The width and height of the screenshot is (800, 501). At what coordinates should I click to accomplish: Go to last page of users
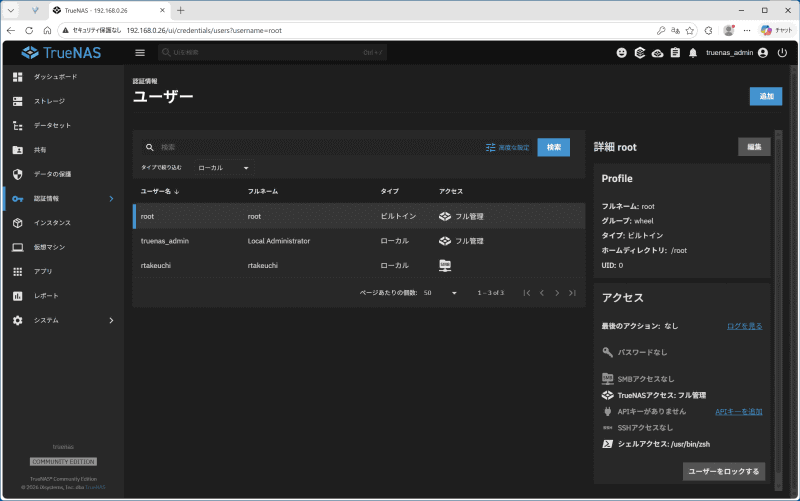click(572, 293)
